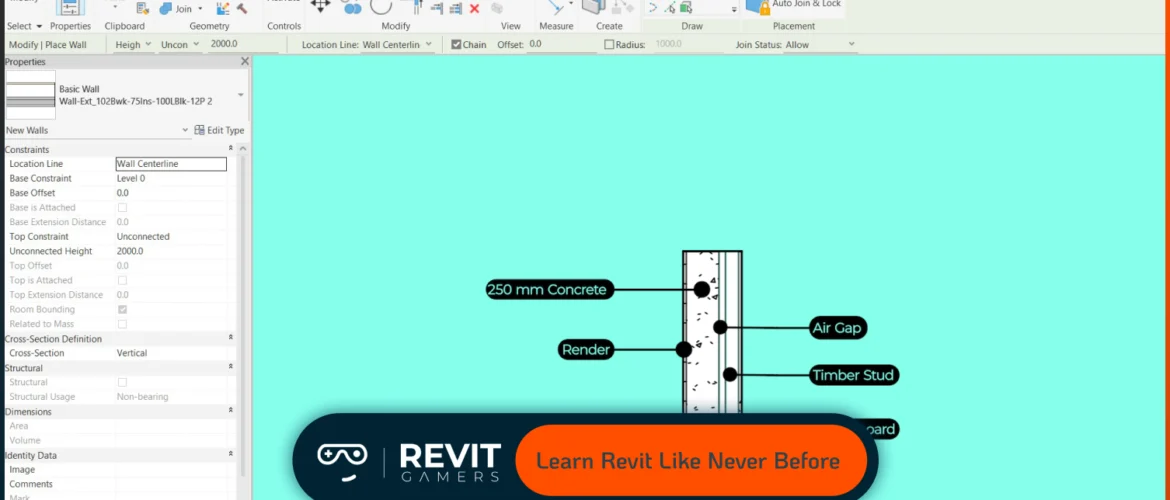Toggle the Top is Attached checkbox
This screenshot has width=1170, height=500.
click(122, 280)
